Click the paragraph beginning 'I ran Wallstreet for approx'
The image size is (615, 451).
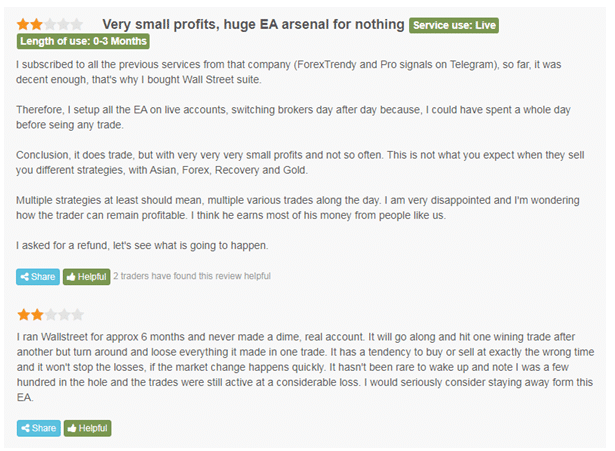click(305, 367)
